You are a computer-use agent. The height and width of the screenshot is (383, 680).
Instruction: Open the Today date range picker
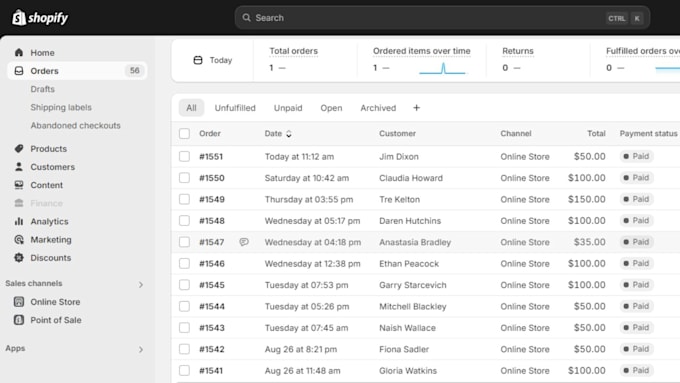tap(212, 60)
